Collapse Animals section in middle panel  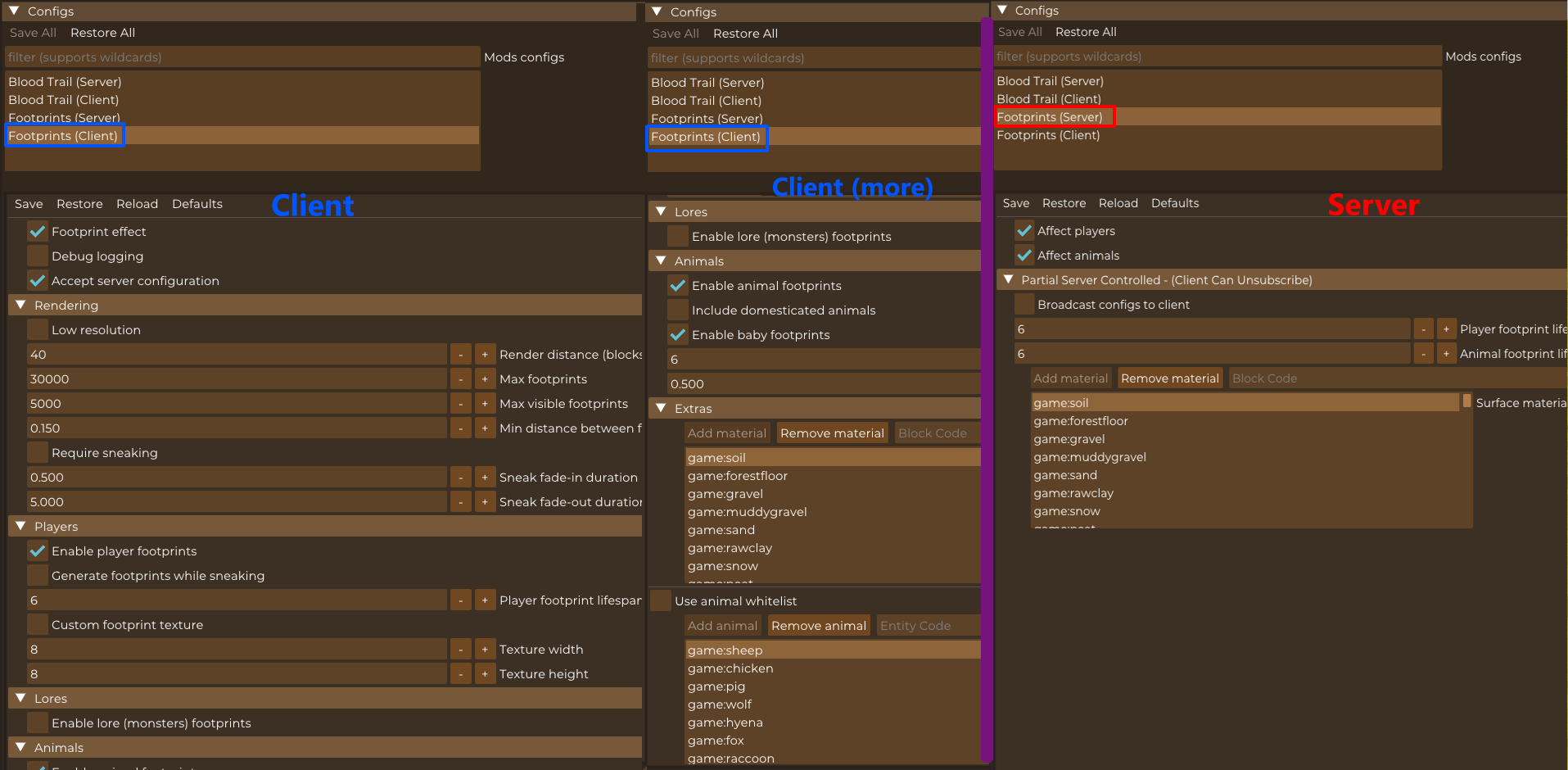(x=661, y=260)
